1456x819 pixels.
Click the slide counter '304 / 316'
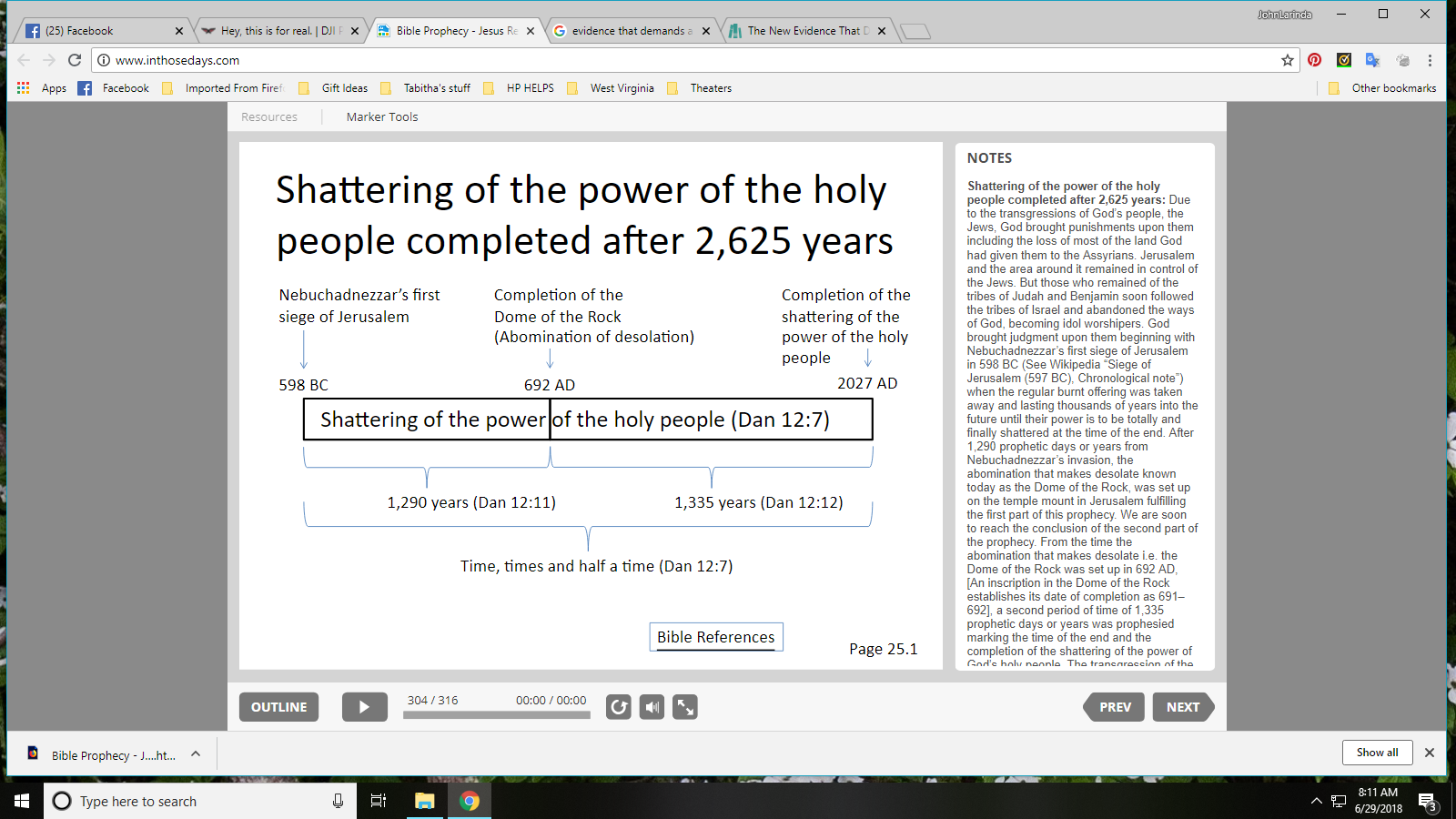[432, 700]
